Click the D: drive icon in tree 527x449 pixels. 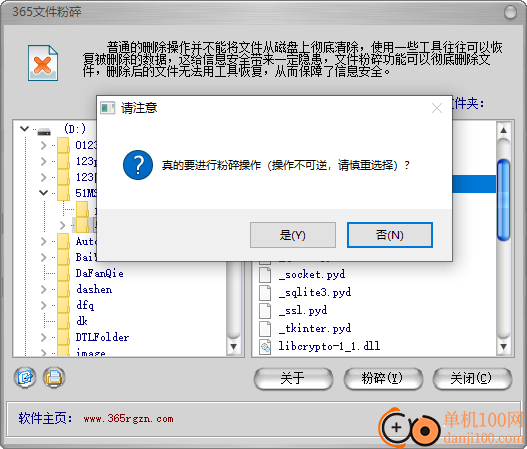point(44,131)
